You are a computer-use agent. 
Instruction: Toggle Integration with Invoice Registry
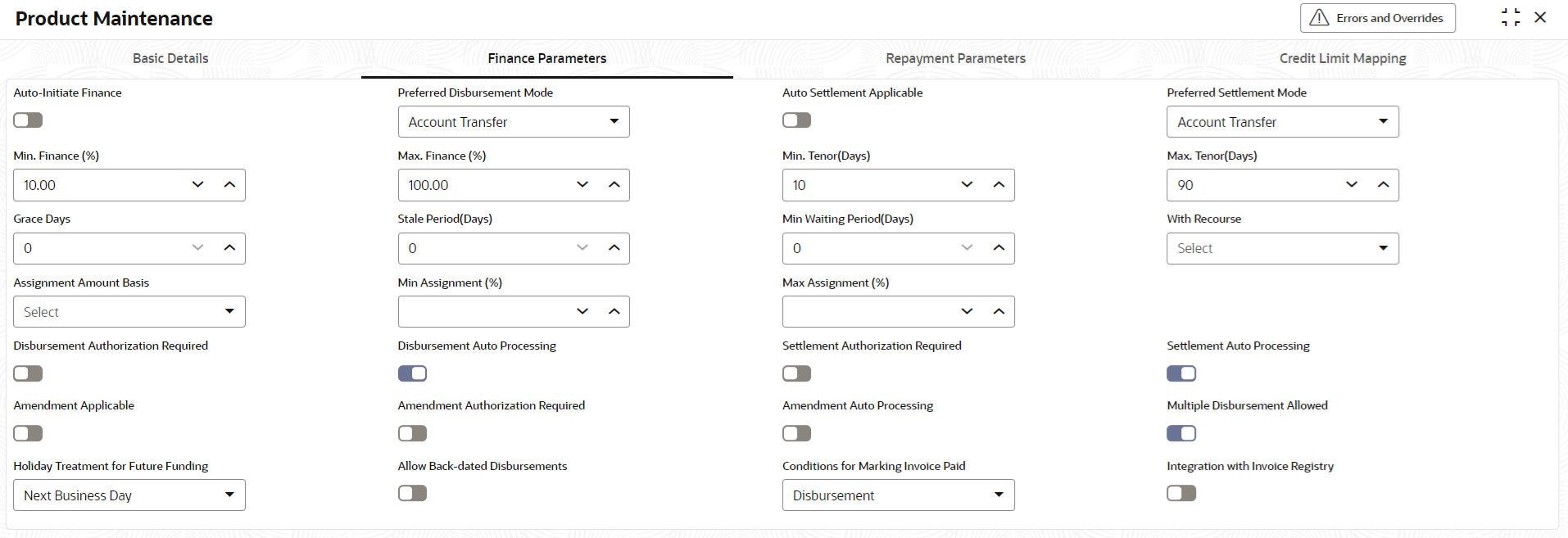coord(1181,493)
